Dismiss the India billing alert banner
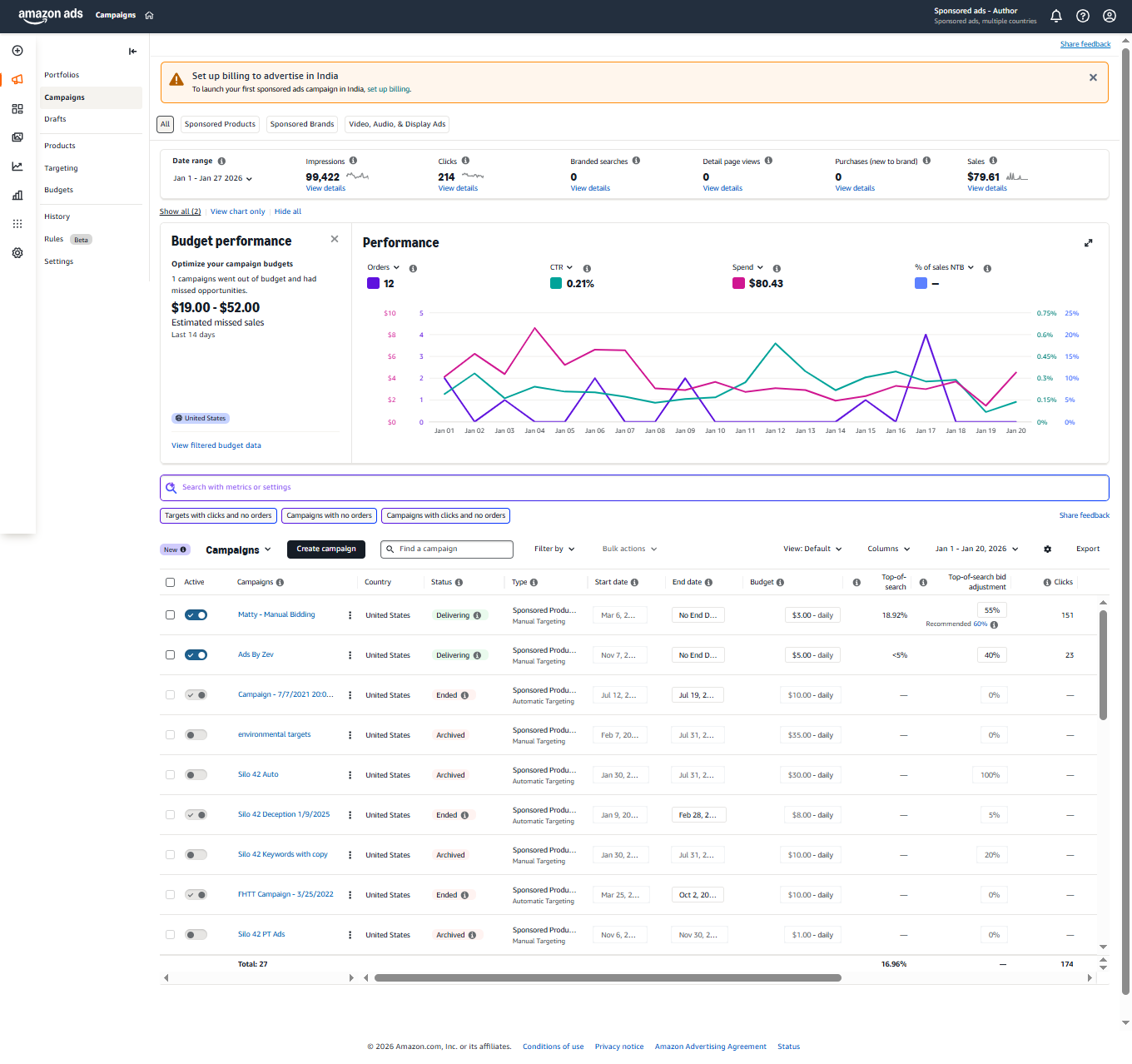The height and width of the screenshot is (1064, 1132). pos(1093,77)
